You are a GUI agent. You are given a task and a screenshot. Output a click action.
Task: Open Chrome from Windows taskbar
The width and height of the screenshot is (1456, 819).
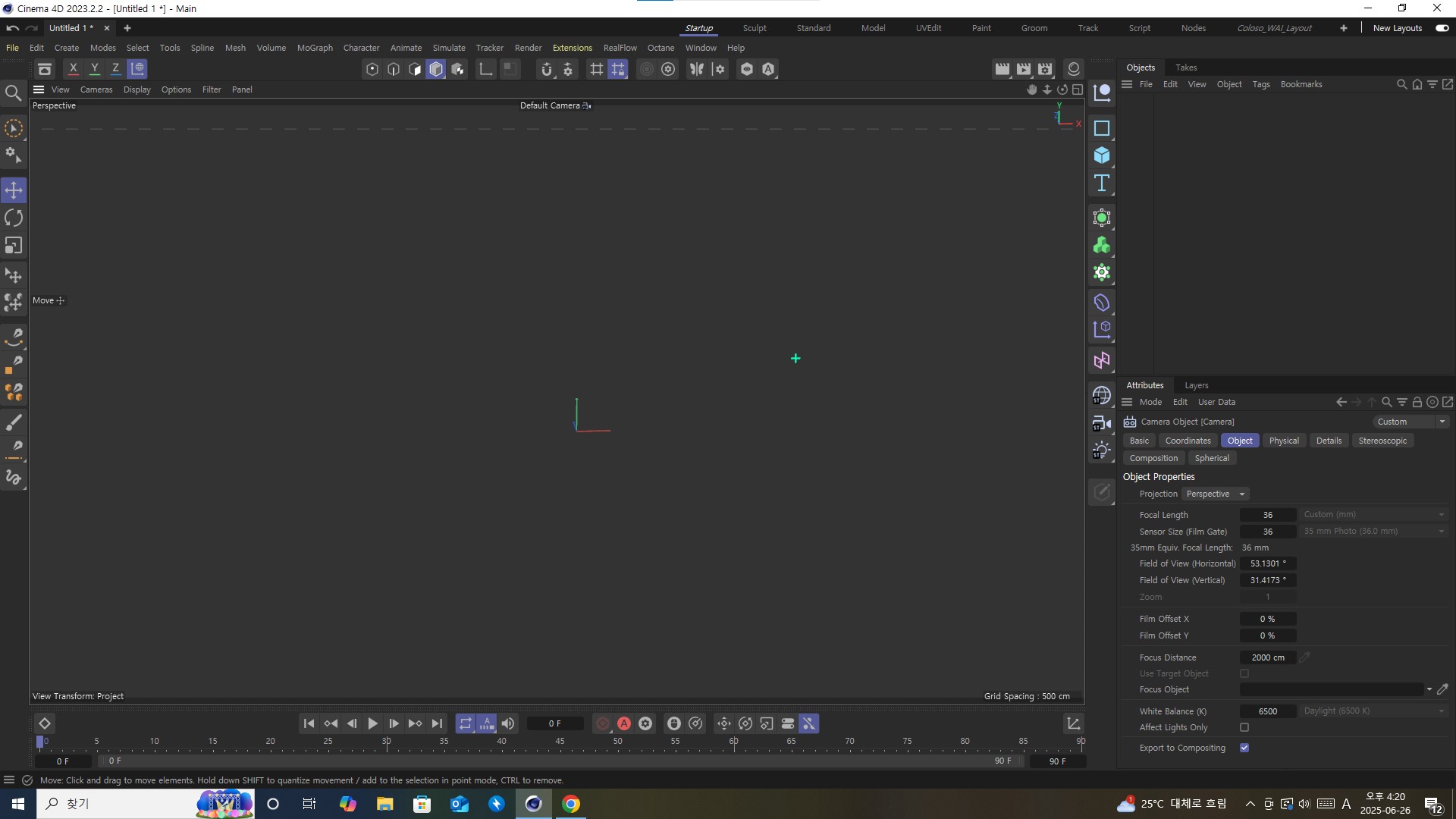point(571,804)
